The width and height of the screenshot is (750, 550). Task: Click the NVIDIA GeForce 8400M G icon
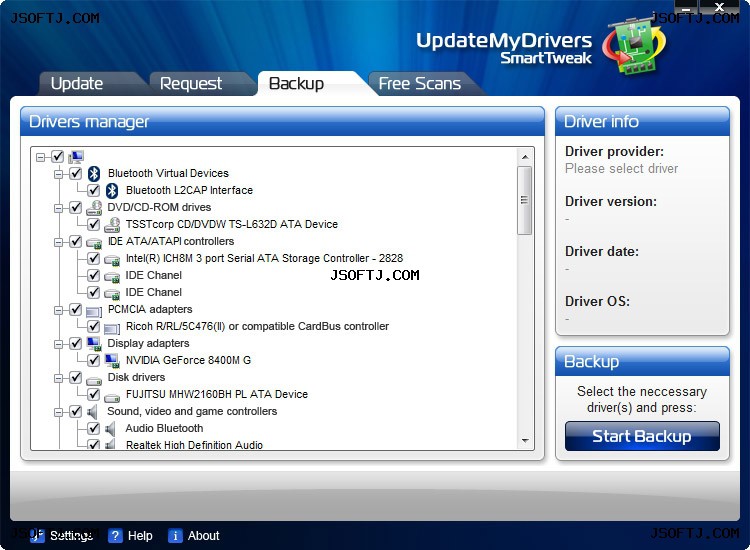pos(112,361)
